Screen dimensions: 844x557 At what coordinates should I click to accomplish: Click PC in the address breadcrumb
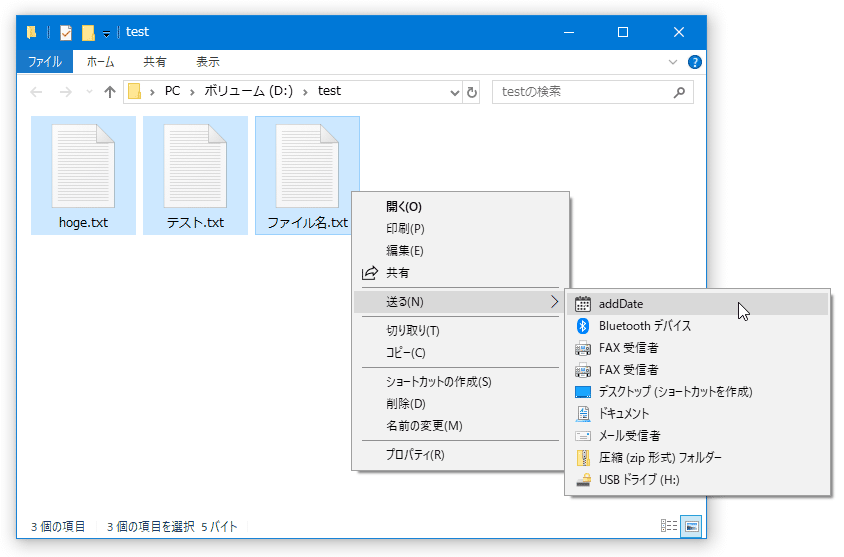pos(172,91)
